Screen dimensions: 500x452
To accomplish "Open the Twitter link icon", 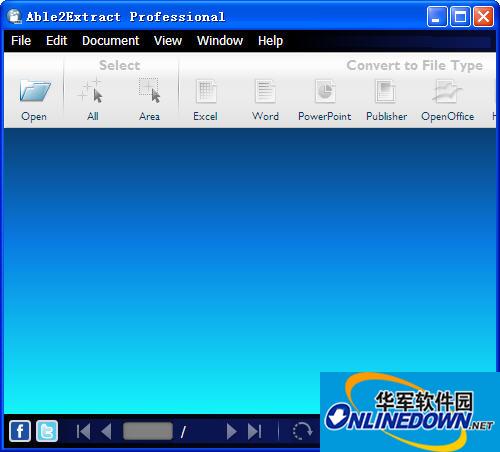I will point(47,431).
